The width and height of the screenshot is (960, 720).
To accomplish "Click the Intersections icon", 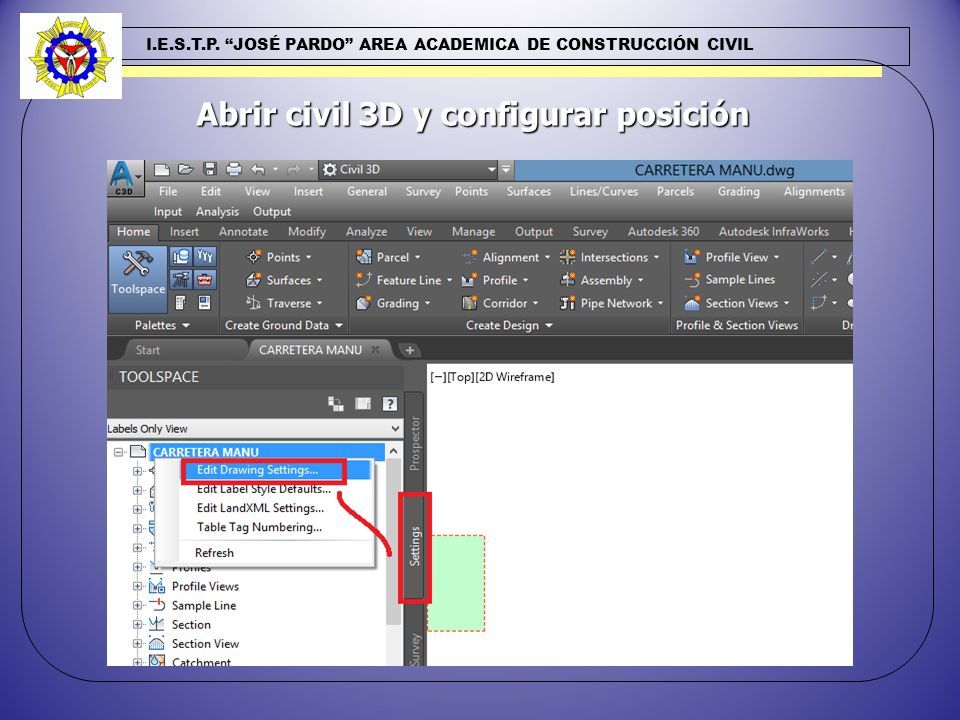I will point(568,257).
